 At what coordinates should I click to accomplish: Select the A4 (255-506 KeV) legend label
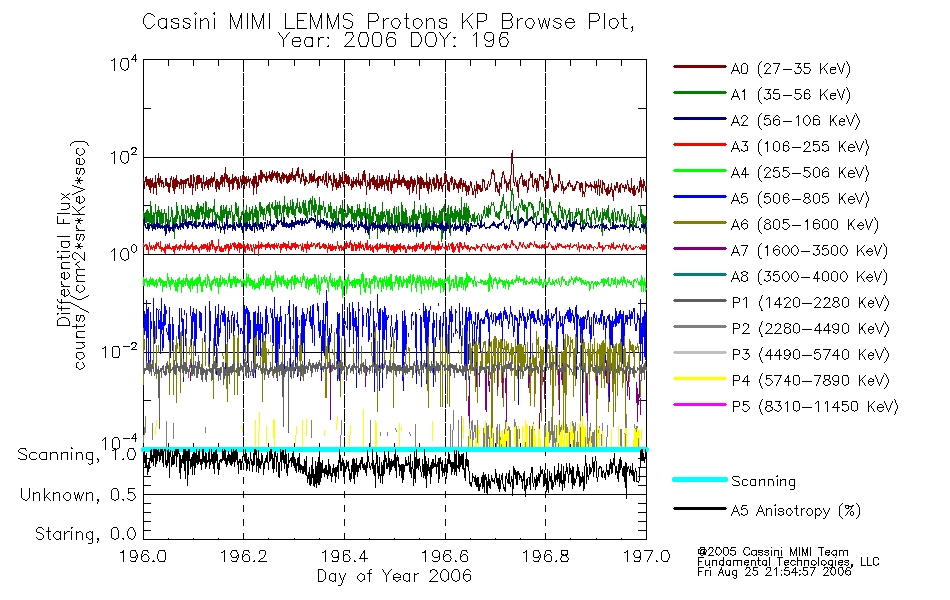click(800, 173)
